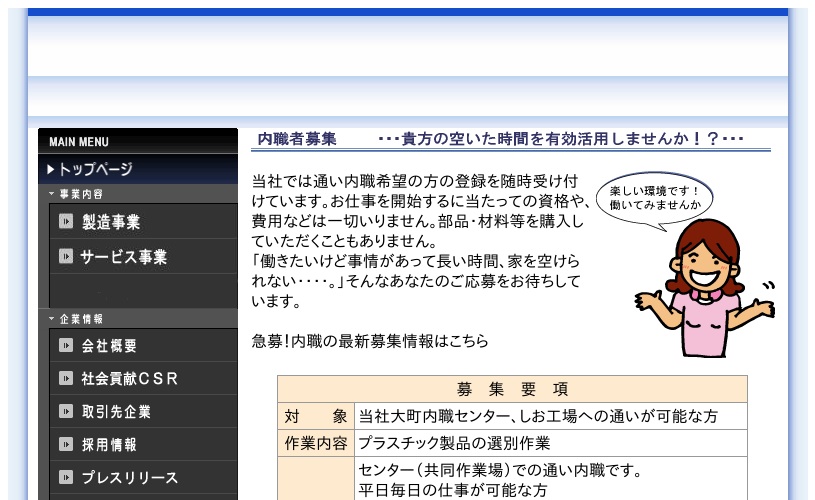Click the arrow icon beside プレスリリース
Viewport: 815px width, 500px height.
pyautogui.click(x=66, y=477)
